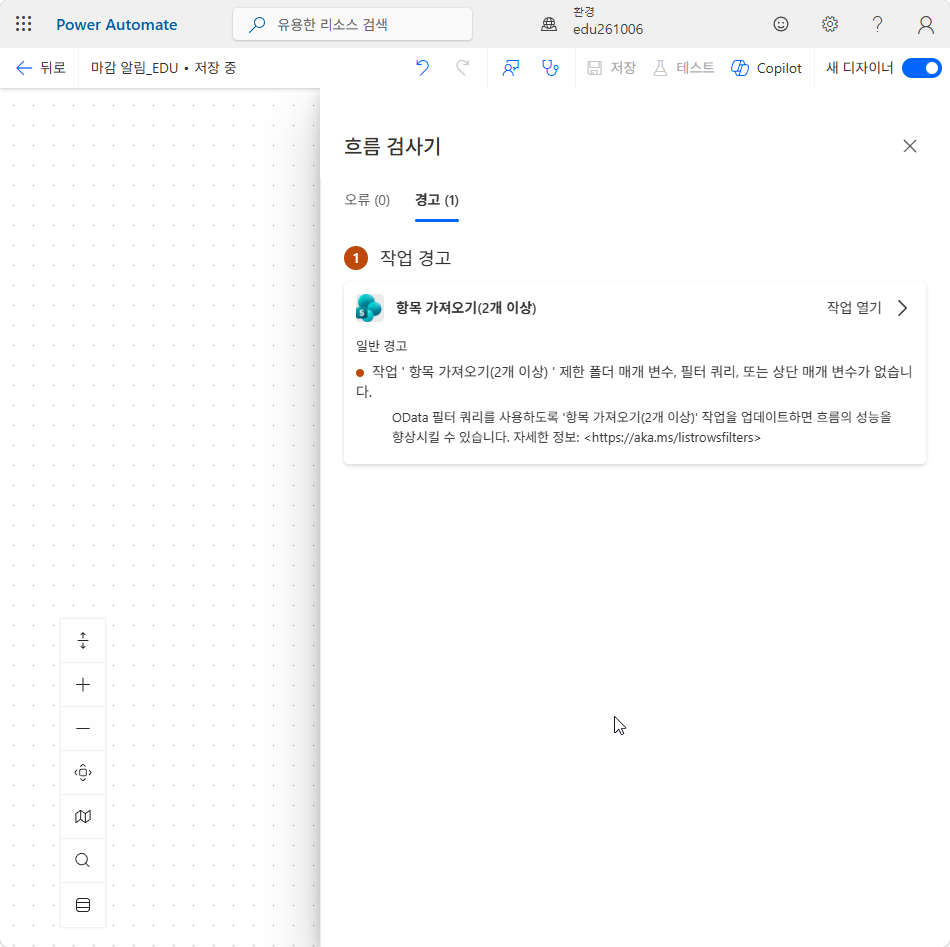
Task: Click the 작업 경고 heading
Action: [x=415, y=258]
